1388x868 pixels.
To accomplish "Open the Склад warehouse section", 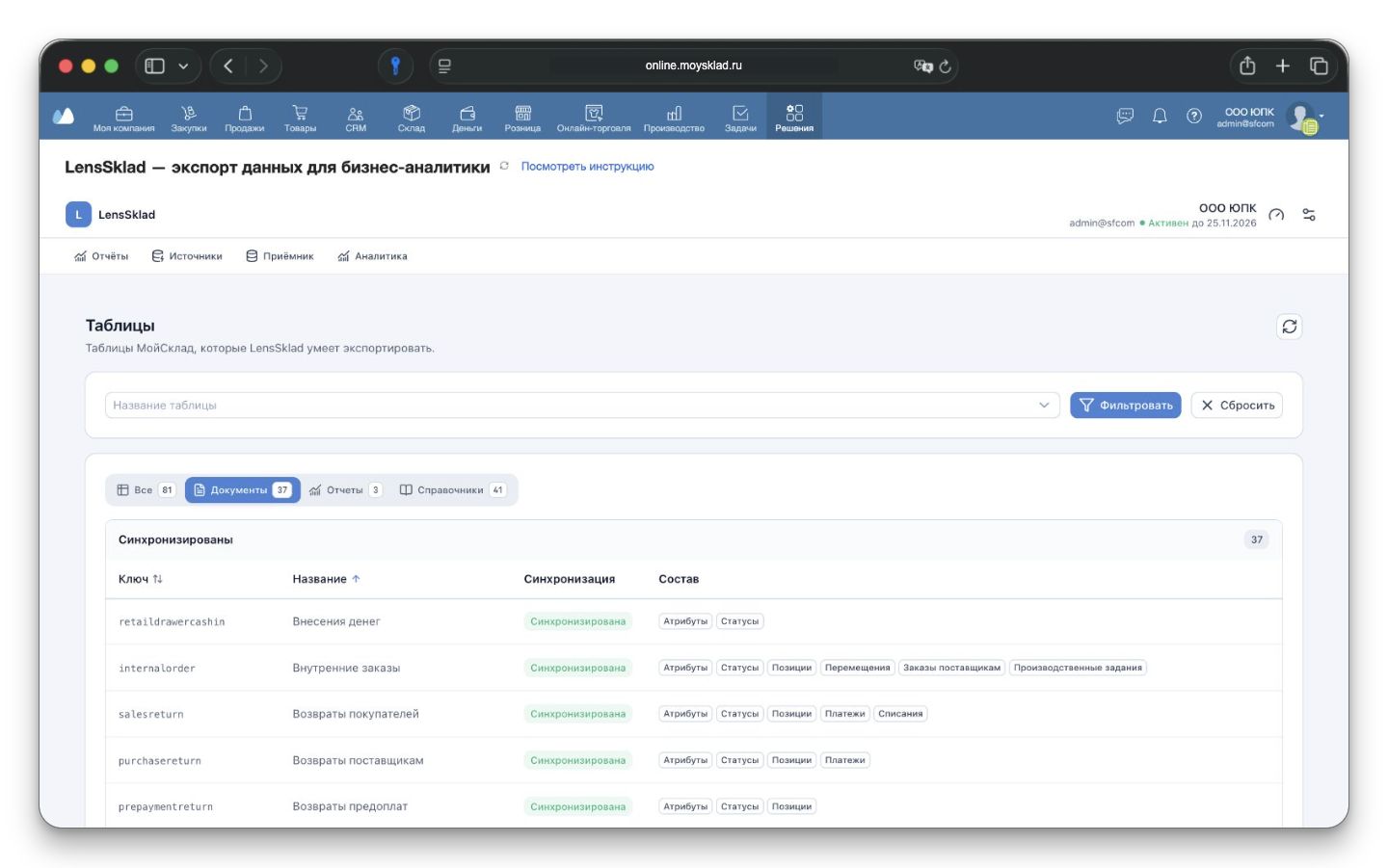I will pos(412,118).
